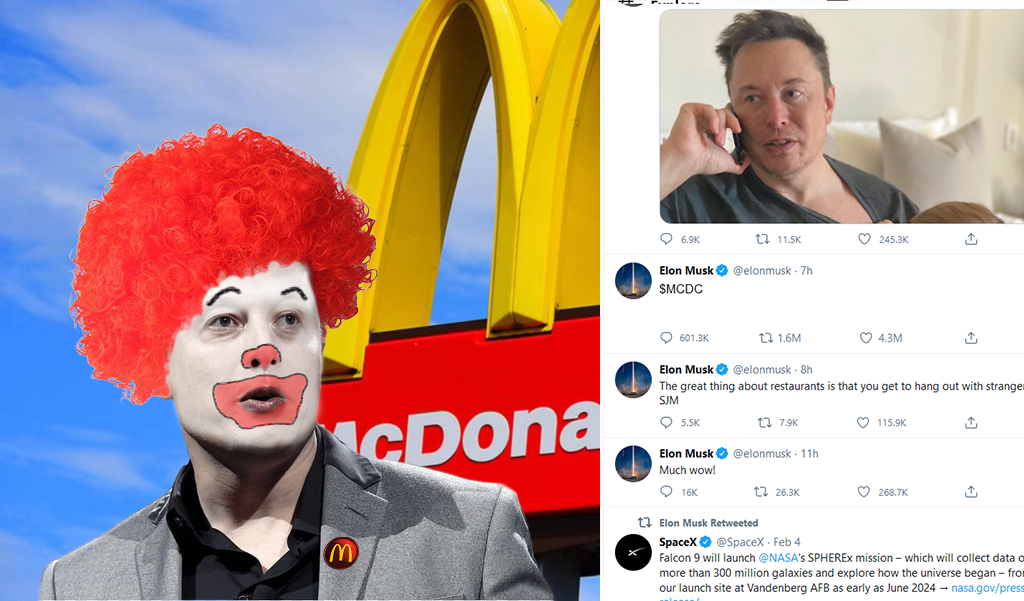
Task: Click Elon Musk name on $MCDC tweet
Action: (686, 270)
